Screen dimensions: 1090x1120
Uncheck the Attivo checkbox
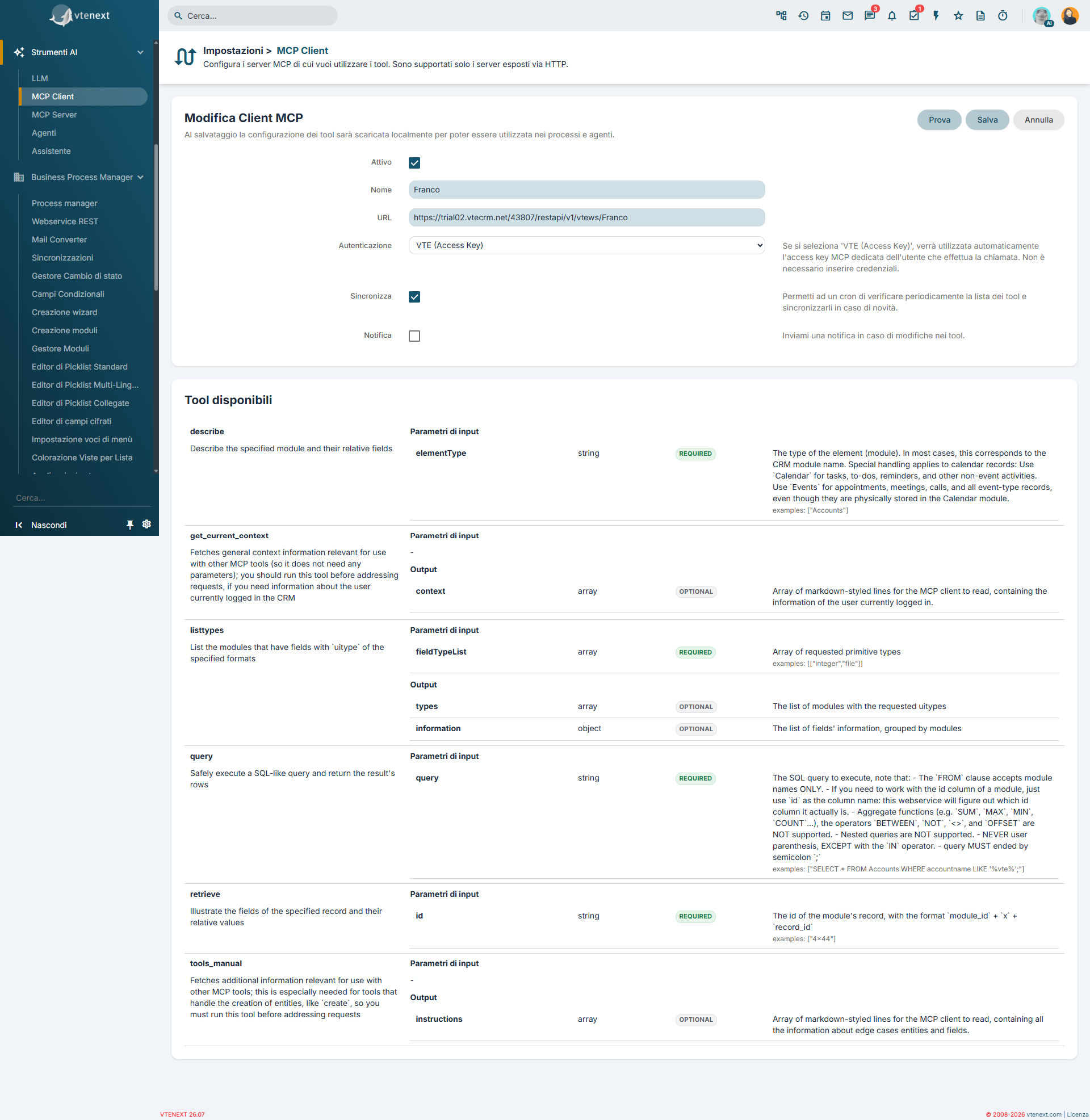(414, 163)
